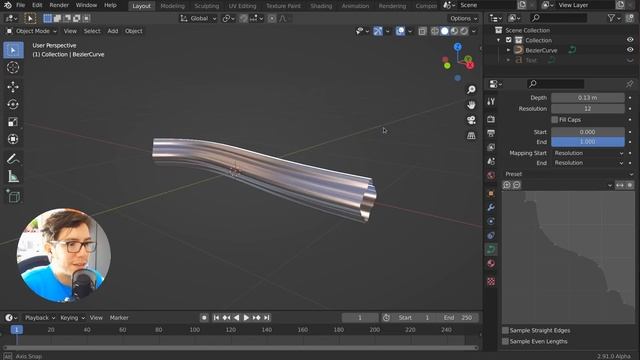Viewport: 640px width, 360px height.
Task: Open the View Layer properties tab
Action: [491, 147]
